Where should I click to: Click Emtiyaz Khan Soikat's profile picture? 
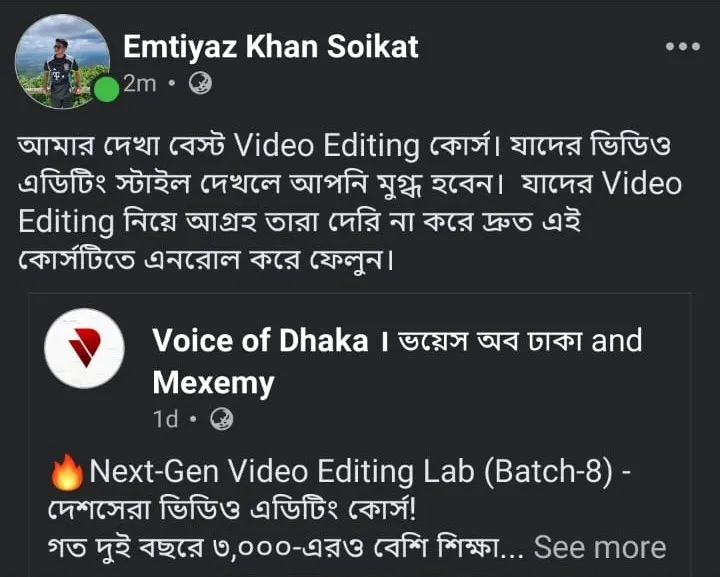coord(62,60)
